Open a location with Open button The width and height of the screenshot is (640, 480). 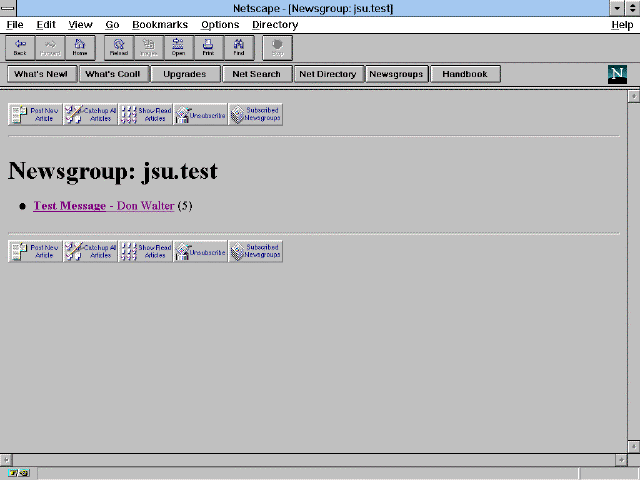click(x=179, y=48)
